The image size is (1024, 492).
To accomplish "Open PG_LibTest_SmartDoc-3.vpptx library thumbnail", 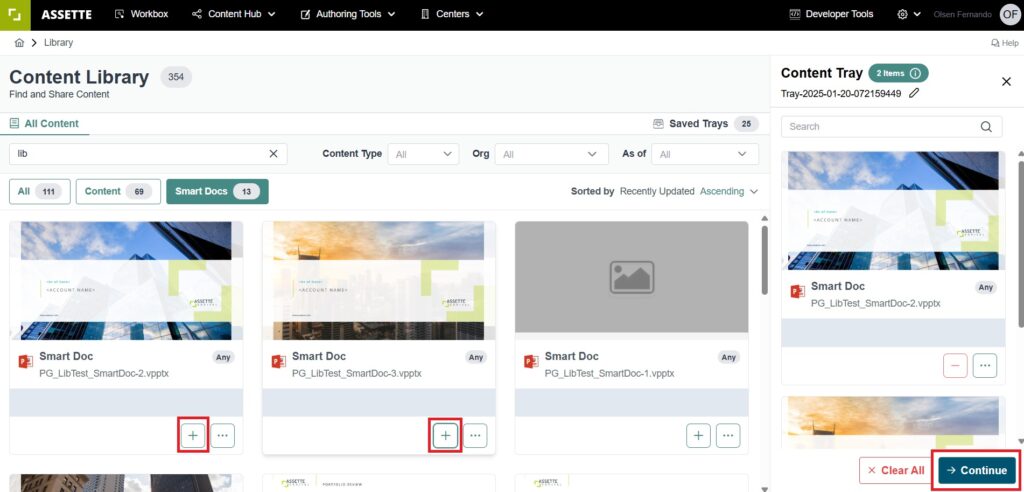I will pos(379,280).
